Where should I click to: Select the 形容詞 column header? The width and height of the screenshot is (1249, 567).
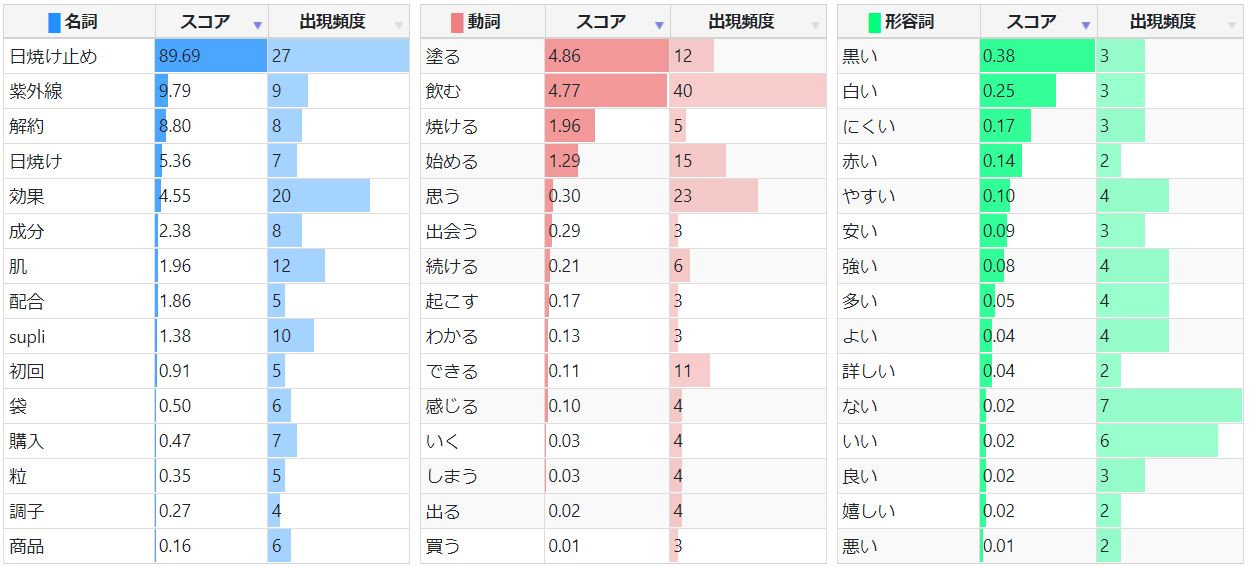tap(909, 22)
